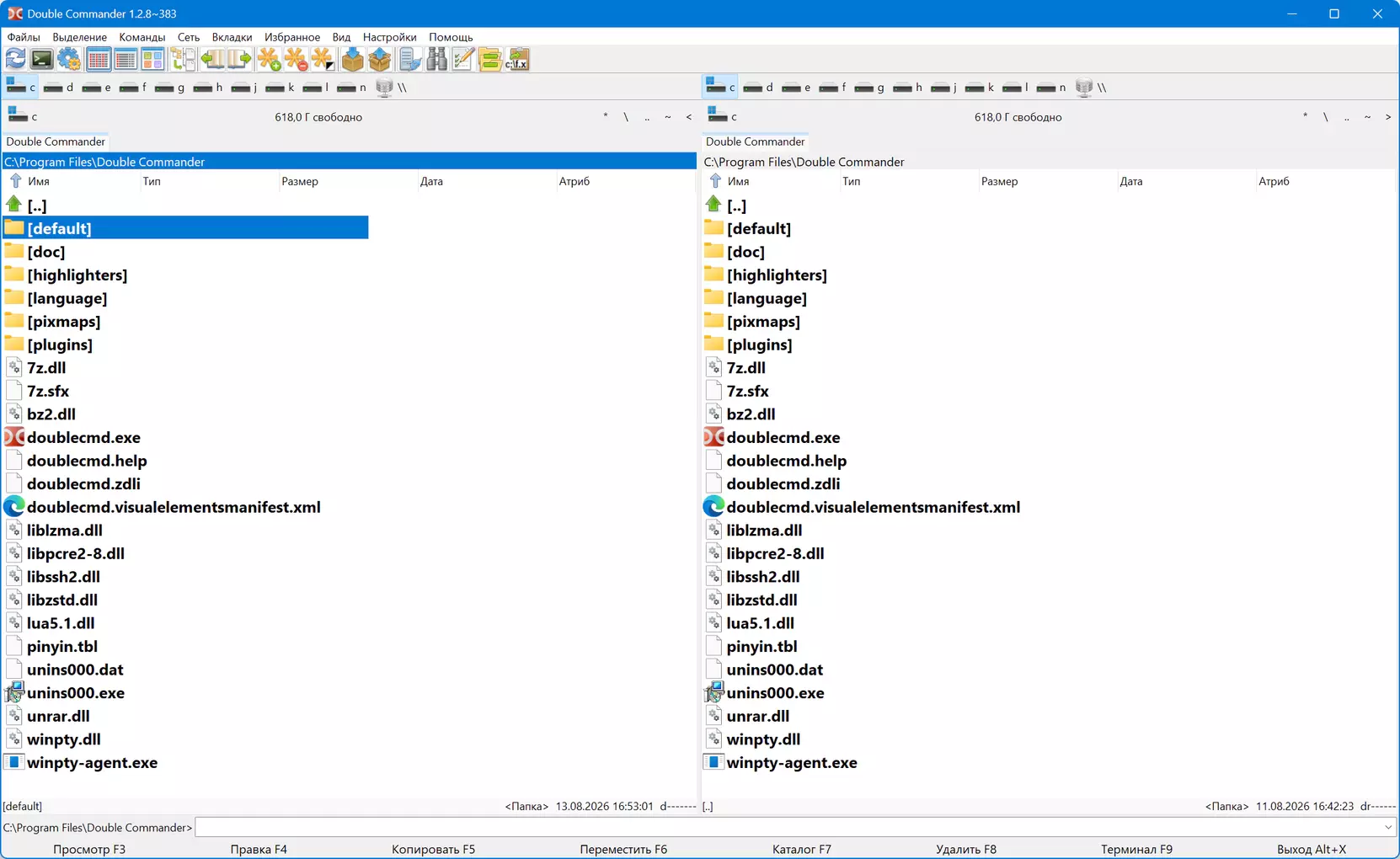Image resolution: width=1400 pixels, height=859 pixels.
Task: Click the extract files box icon
Action: click(x=380, y=59)
